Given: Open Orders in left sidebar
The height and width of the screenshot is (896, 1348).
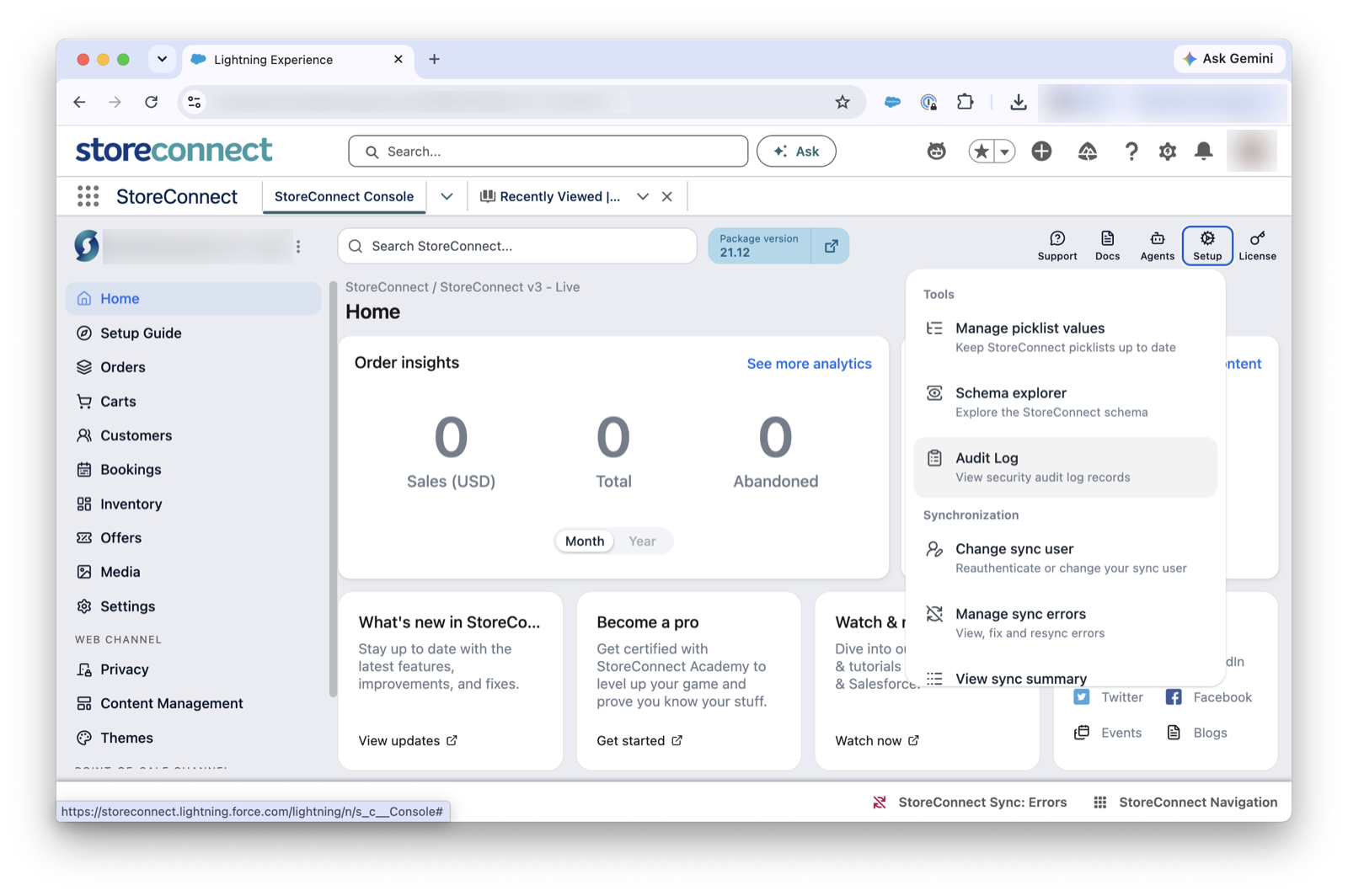Looking at the screenshot, I should 193,367.
